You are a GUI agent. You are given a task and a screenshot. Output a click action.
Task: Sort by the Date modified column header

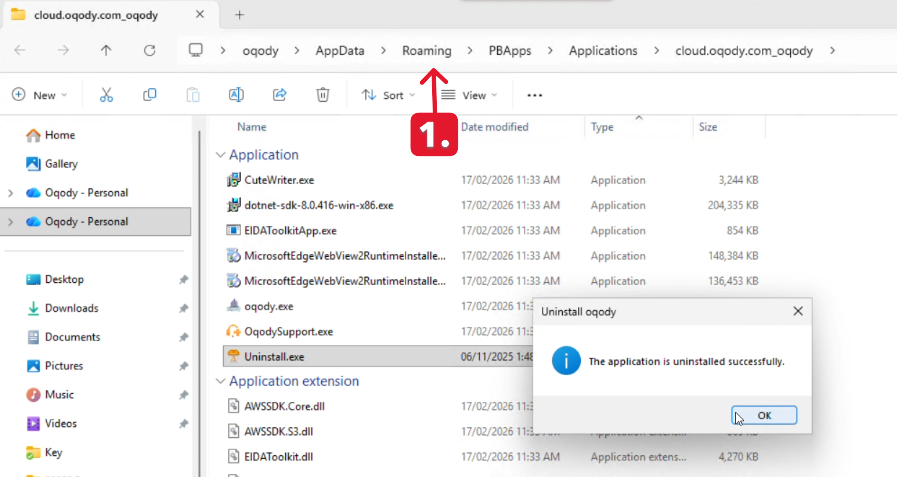494,127
